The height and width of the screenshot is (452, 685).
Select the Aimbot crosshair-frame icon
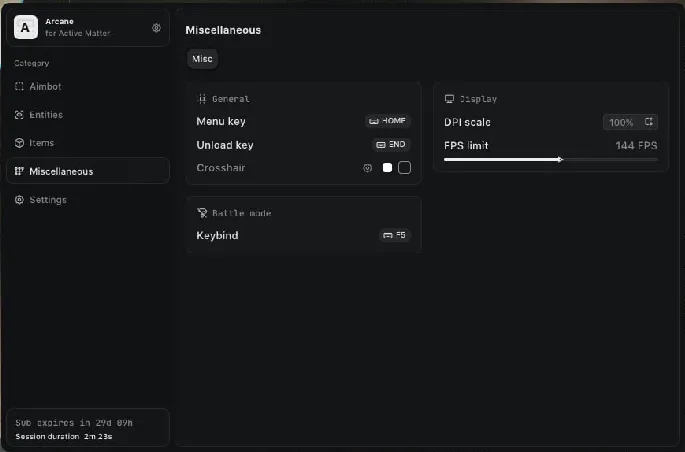click(19, 87)
